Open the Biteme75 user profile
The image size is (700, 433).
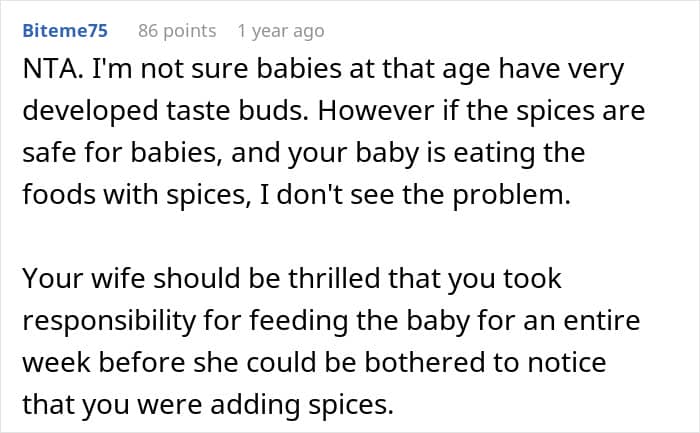point(65,31)
